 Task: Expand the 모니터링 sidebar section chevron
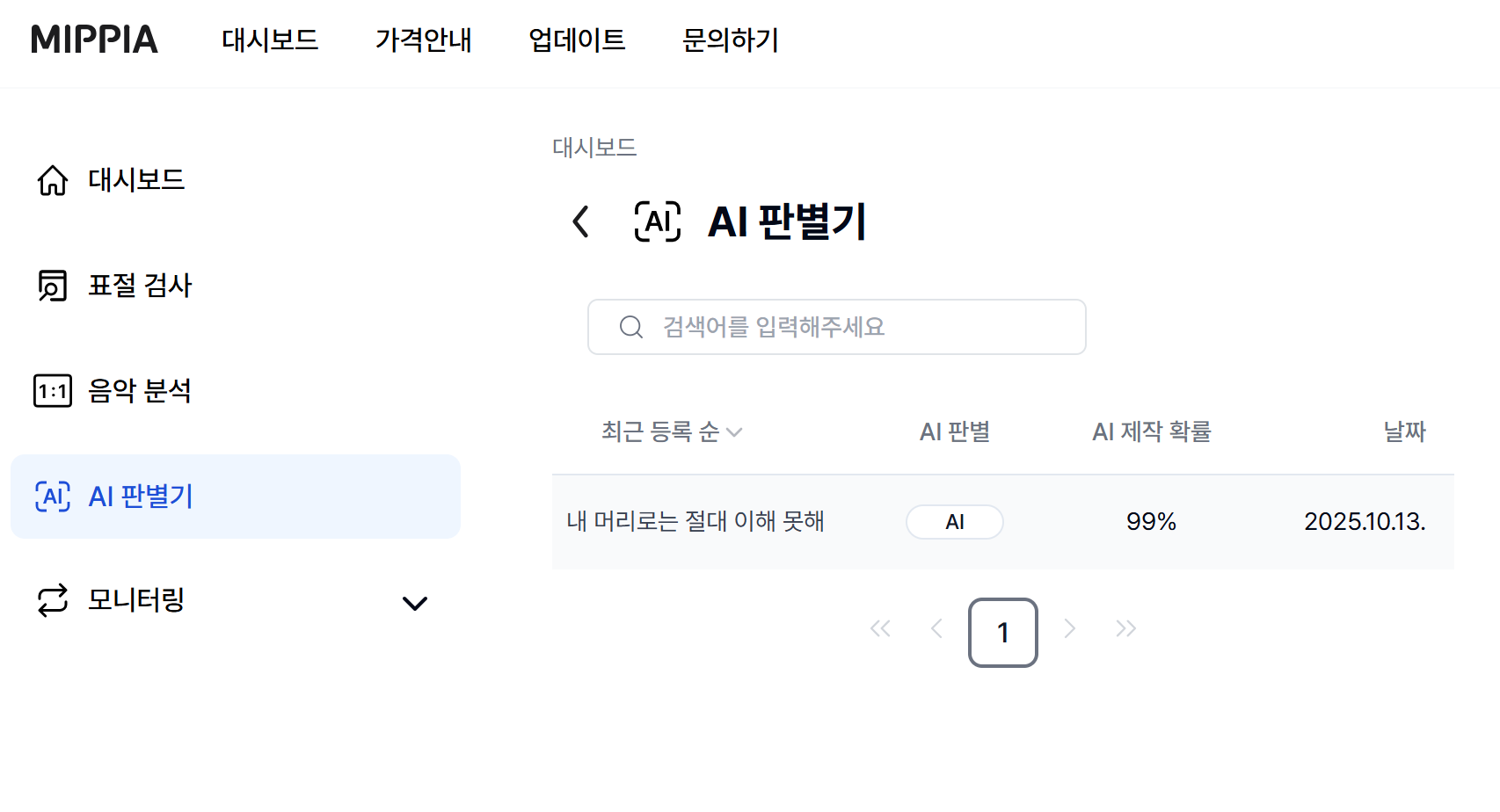[414, 603]
